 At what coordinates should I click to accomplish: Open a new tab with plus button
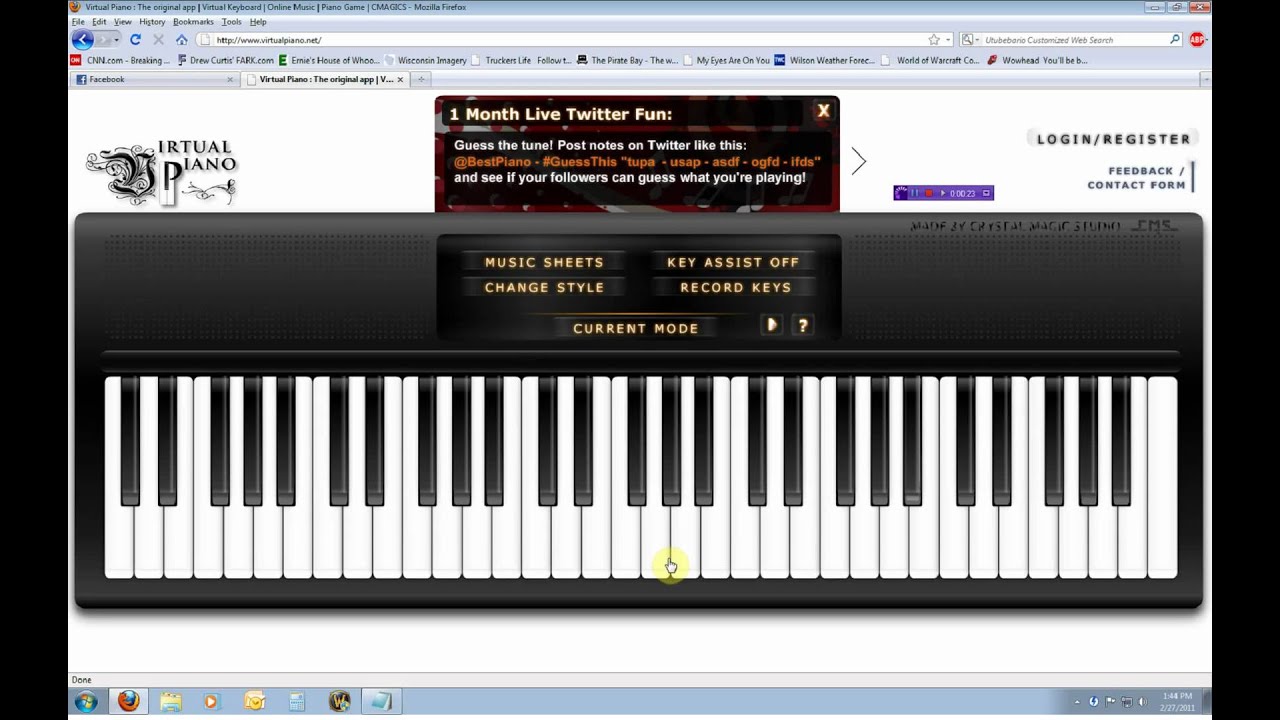(x=421, y=79)
